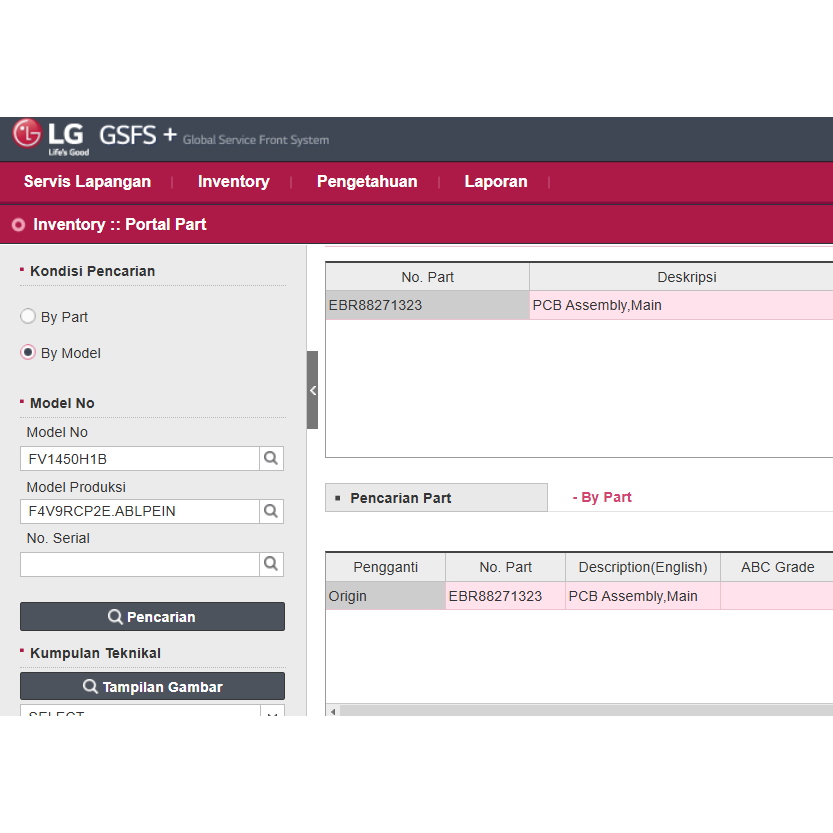Click the LG logo in header
This screenshot has width=833, height=833.
(50, 137)
